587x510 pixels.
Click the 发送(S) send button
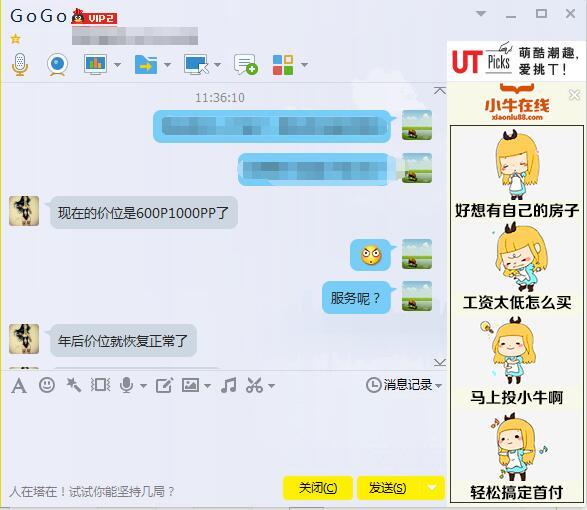(387, 488)
